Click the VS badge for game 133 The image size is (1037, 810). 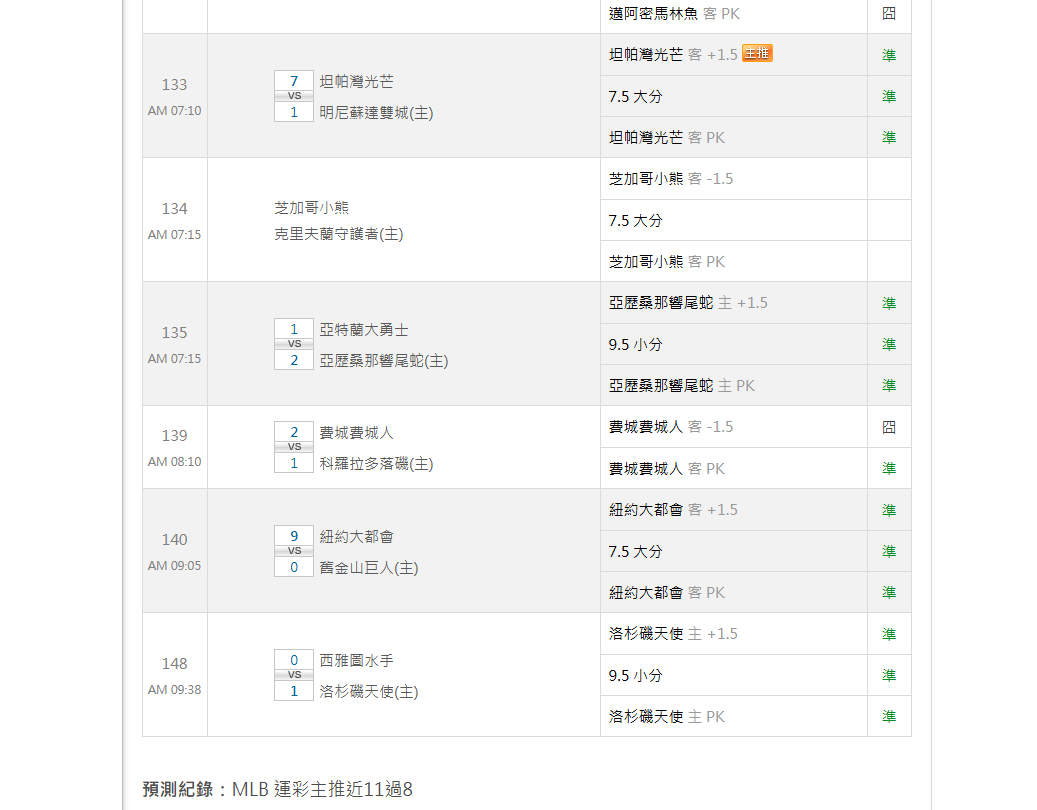[294, 96]
